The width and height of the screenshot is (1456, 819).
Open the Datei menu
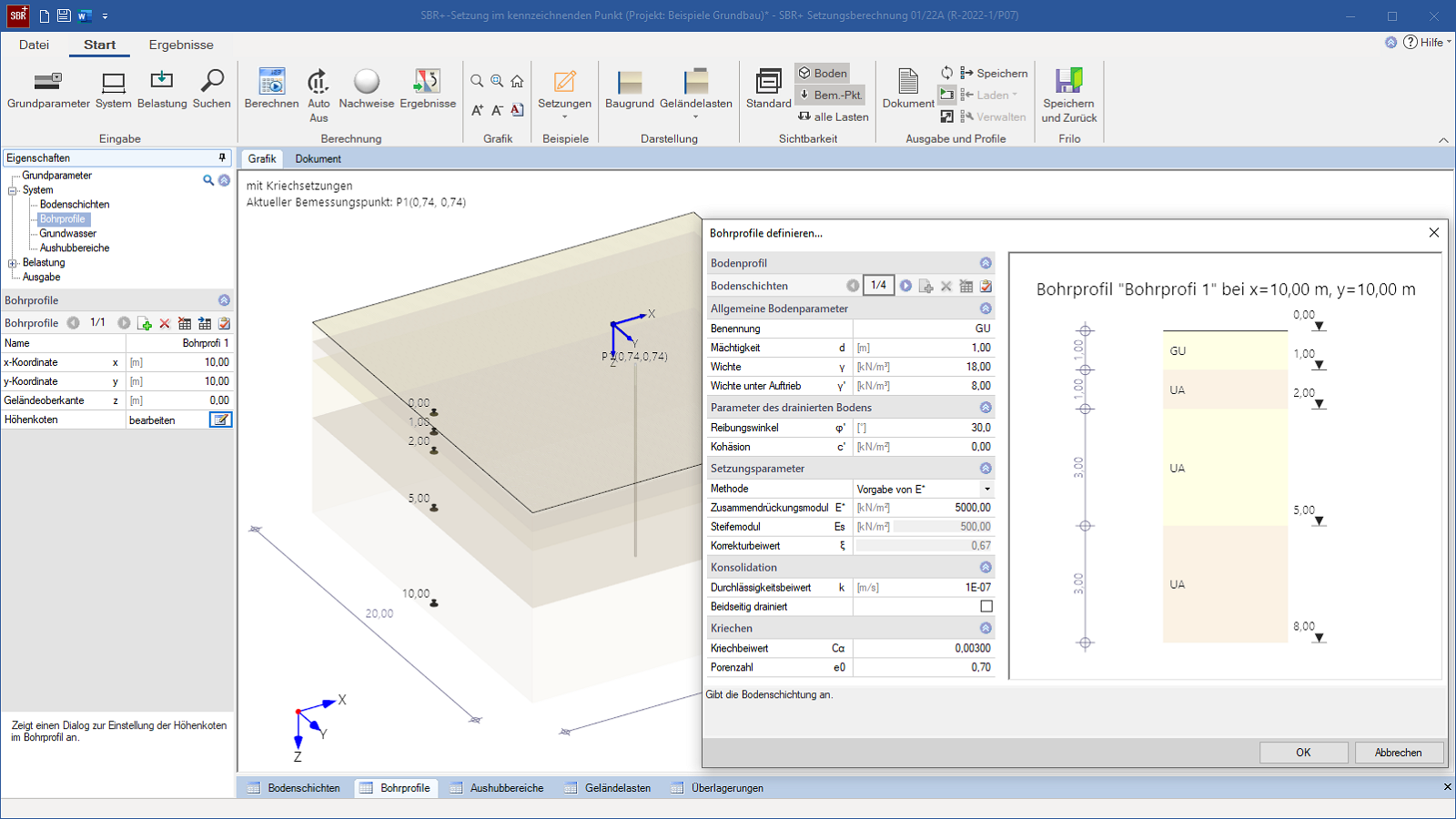point(34,45)
